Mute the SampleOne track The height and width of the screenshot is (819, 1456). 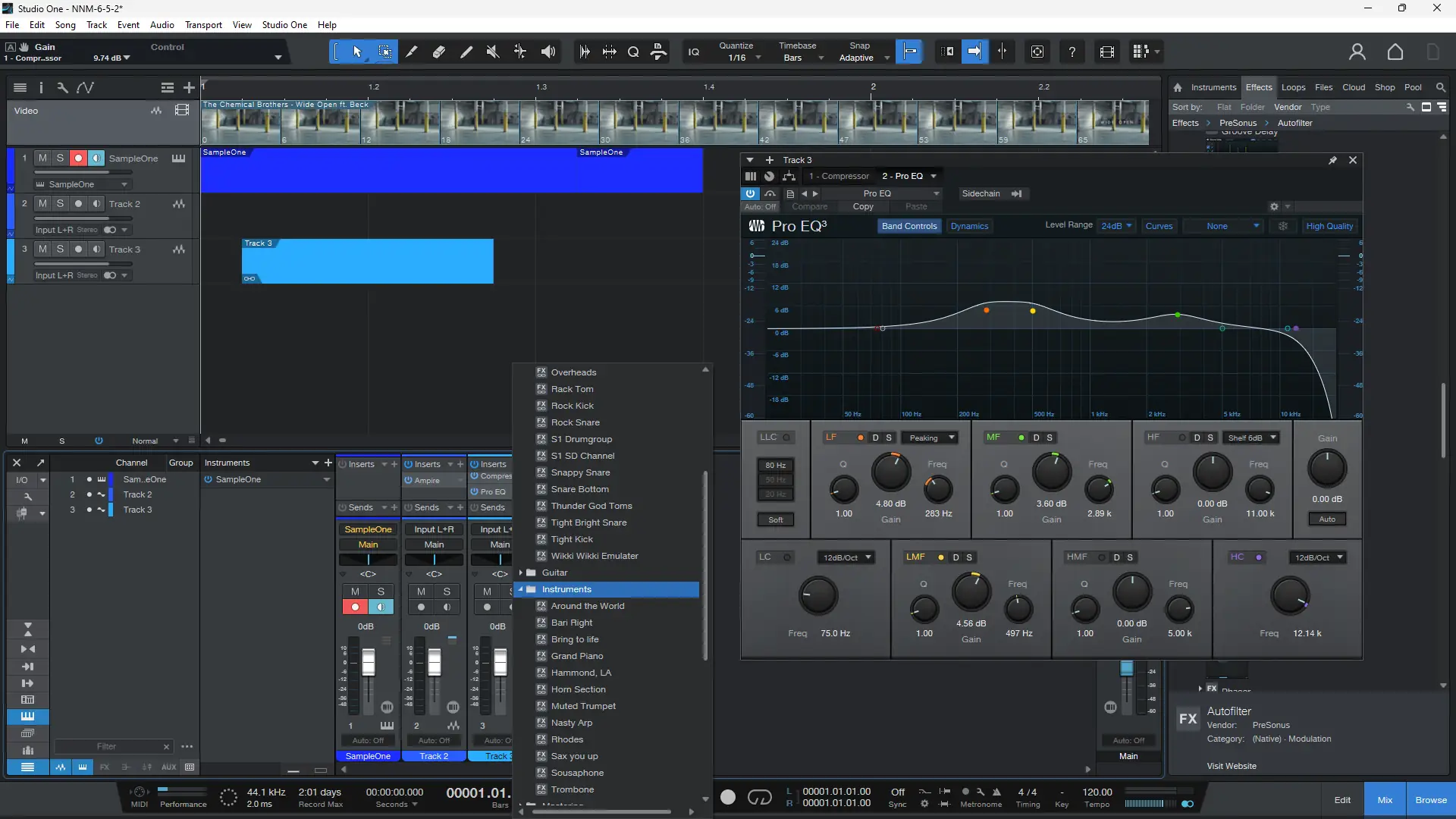coord(42,158)
